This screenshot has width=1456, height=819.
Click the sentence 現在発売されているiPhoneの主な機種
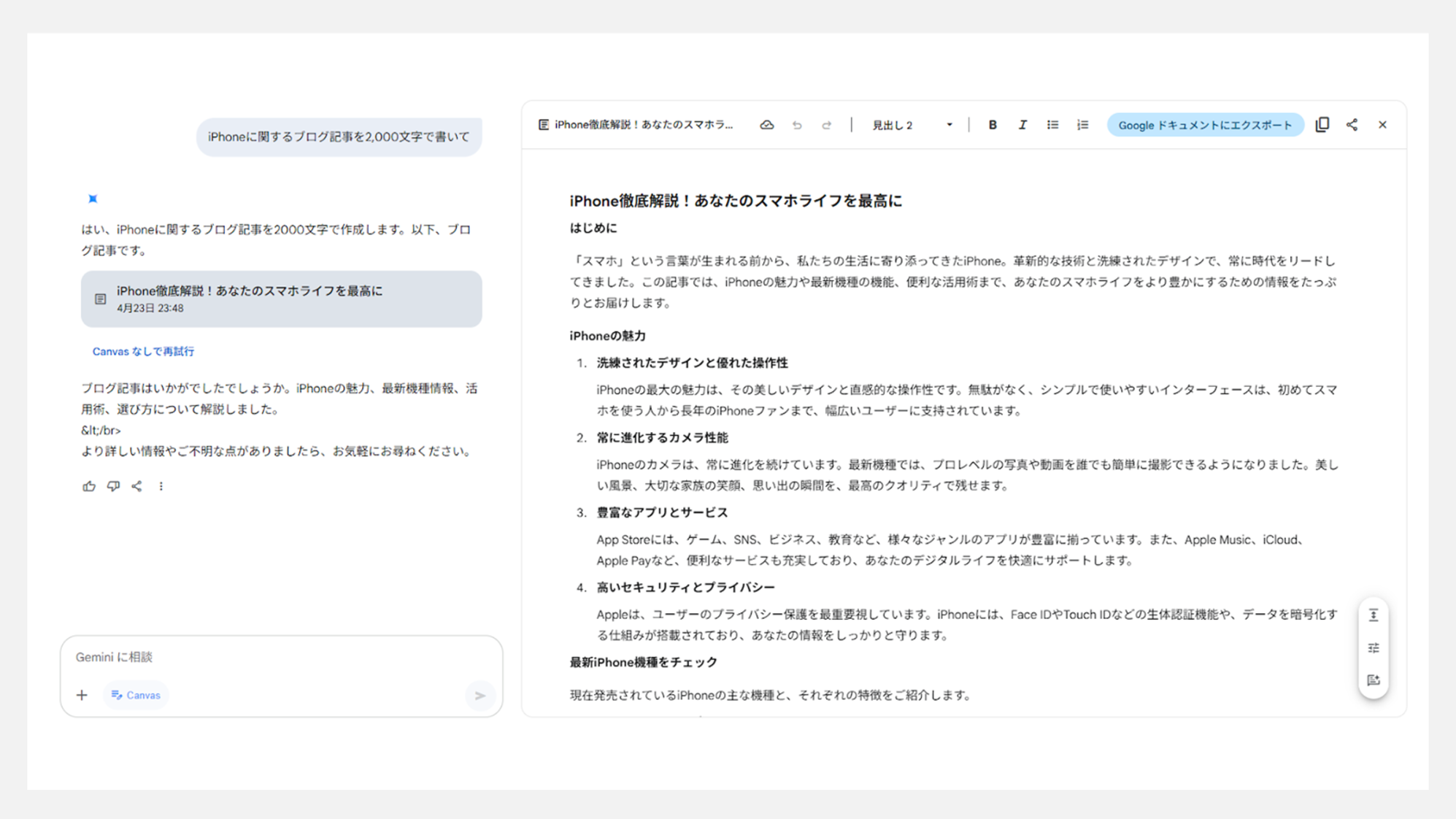[771, 695]
